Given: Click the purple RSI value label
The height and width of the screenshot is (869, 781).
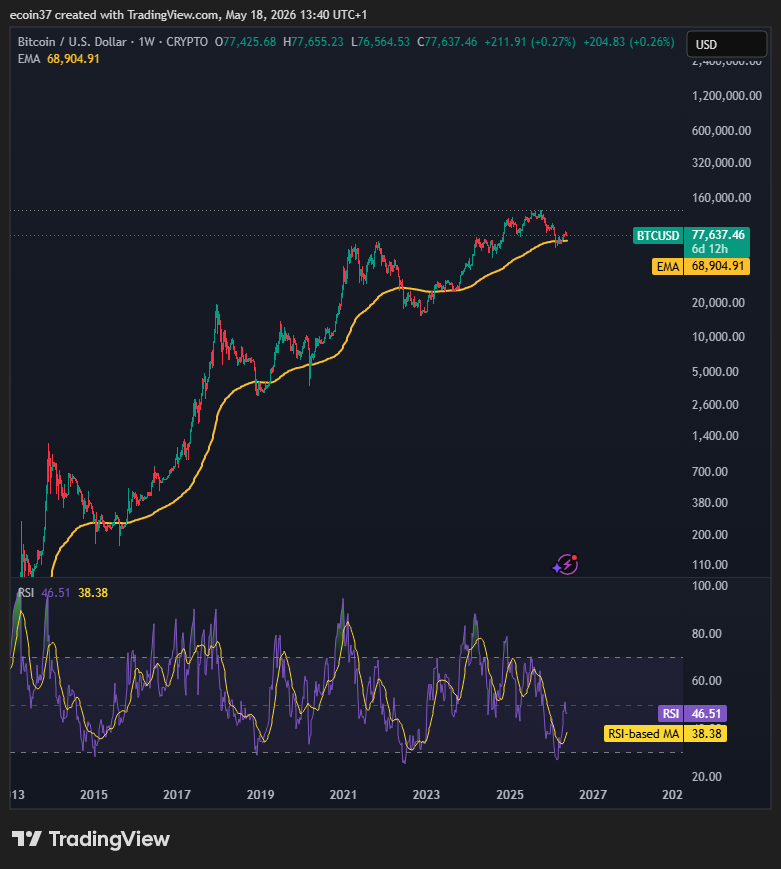Looking at the screenshot, I should tap(692, 713).
